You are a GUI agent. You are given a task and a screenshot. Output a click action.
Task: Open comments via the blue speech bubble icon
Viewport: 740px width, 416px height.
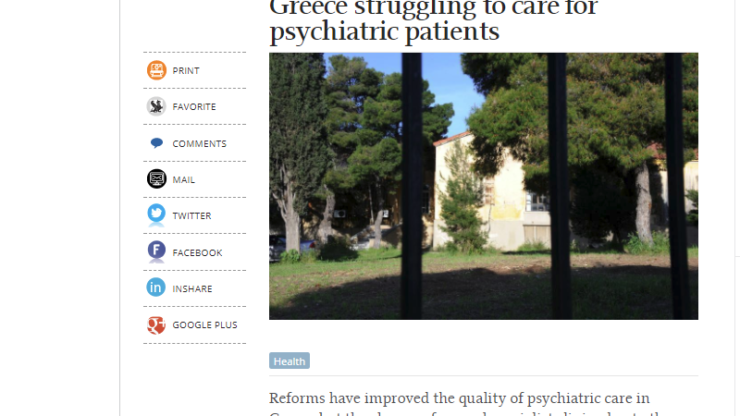(x=156, y=143)
